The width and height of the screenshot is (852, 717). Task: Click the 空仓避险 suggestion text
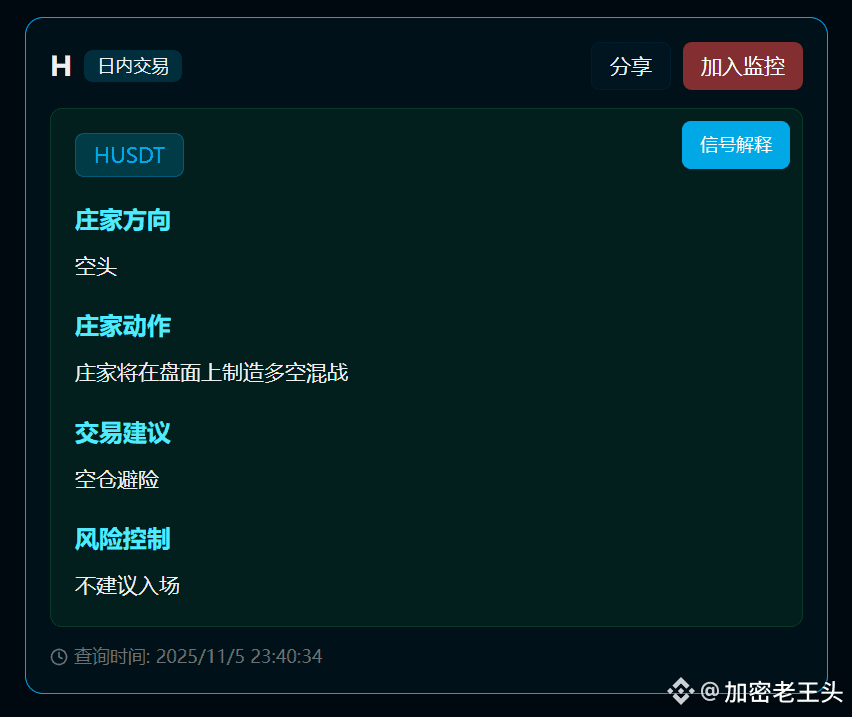[x=117, y=480]
